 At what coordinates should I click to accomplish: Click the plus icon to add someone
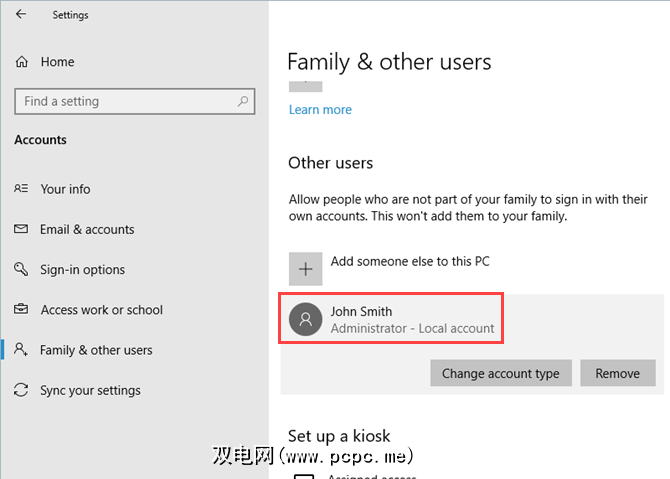click(x=305, y=268)
